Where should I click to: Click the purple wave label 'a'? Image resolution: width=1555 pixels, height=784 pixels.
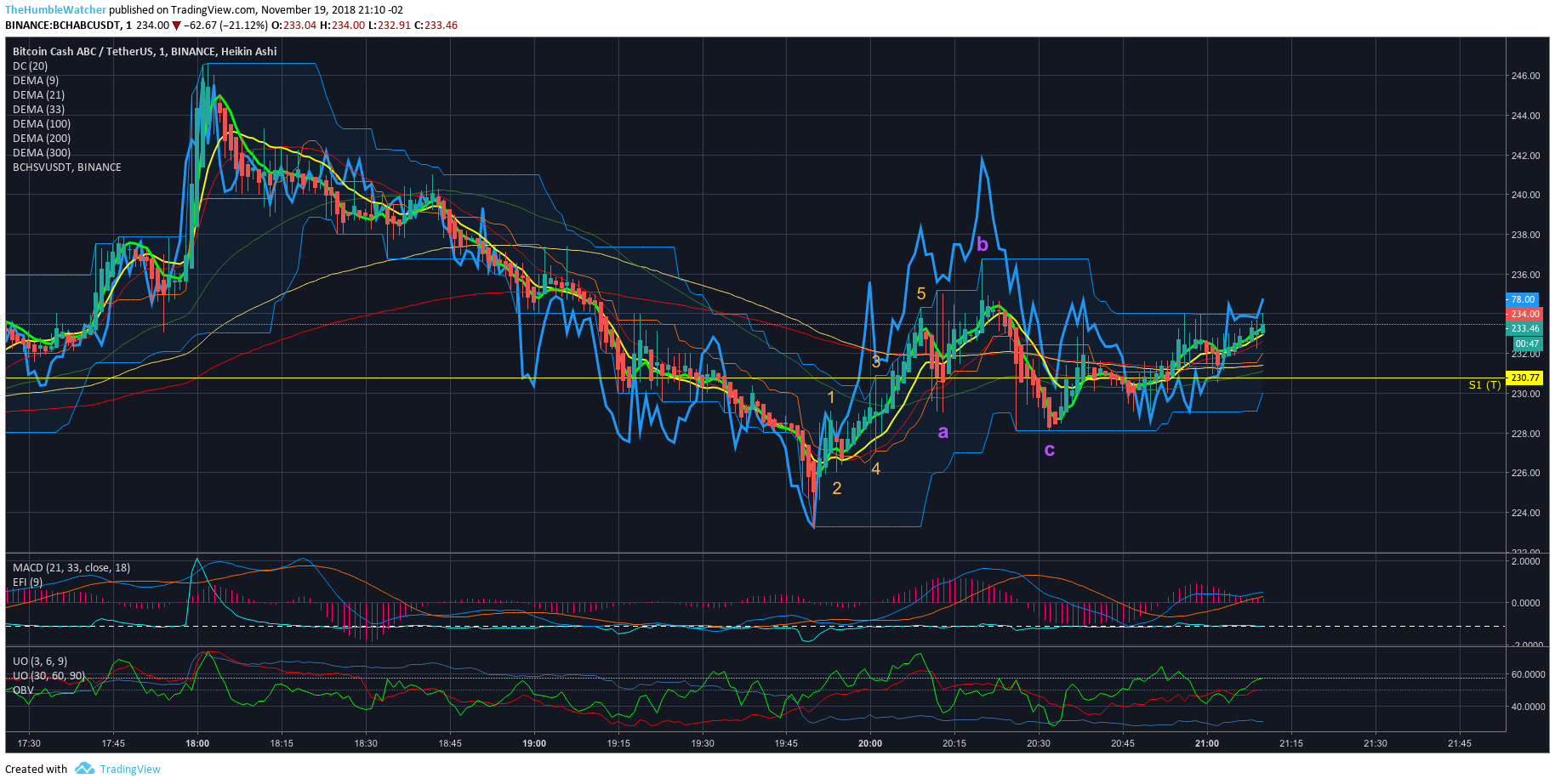coord(943,432)
